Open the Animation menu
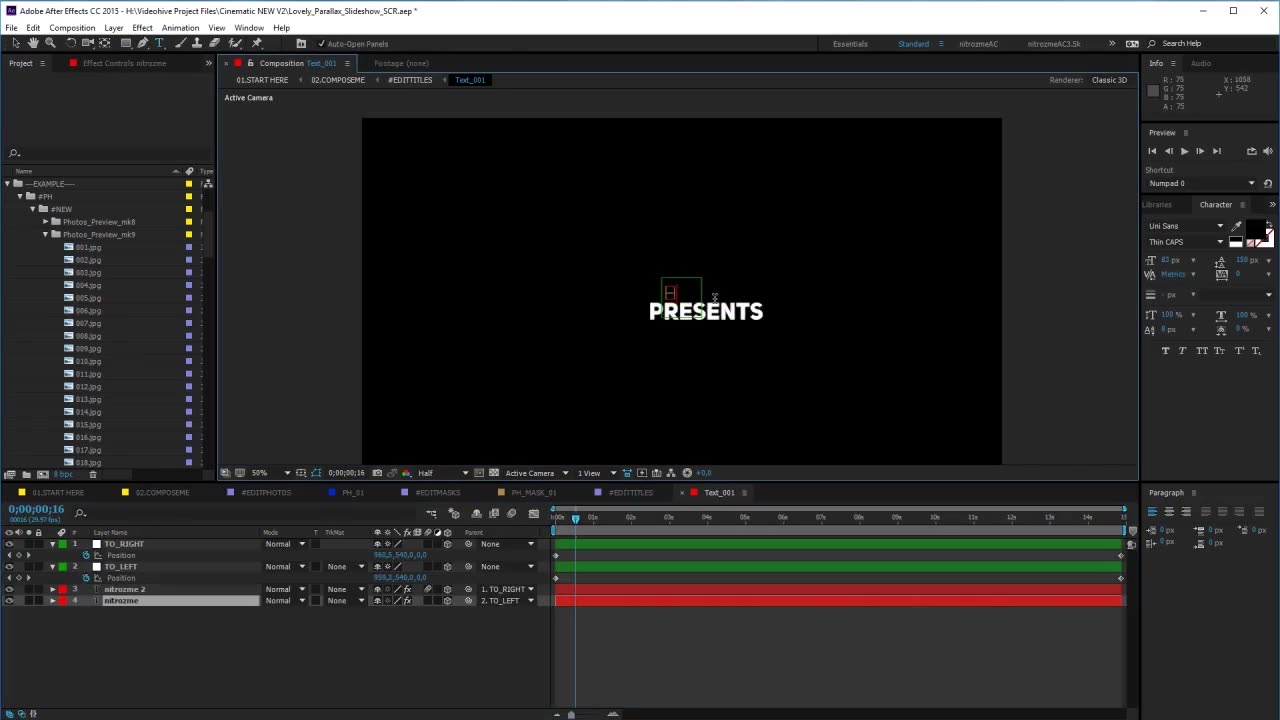 (180, 28)
